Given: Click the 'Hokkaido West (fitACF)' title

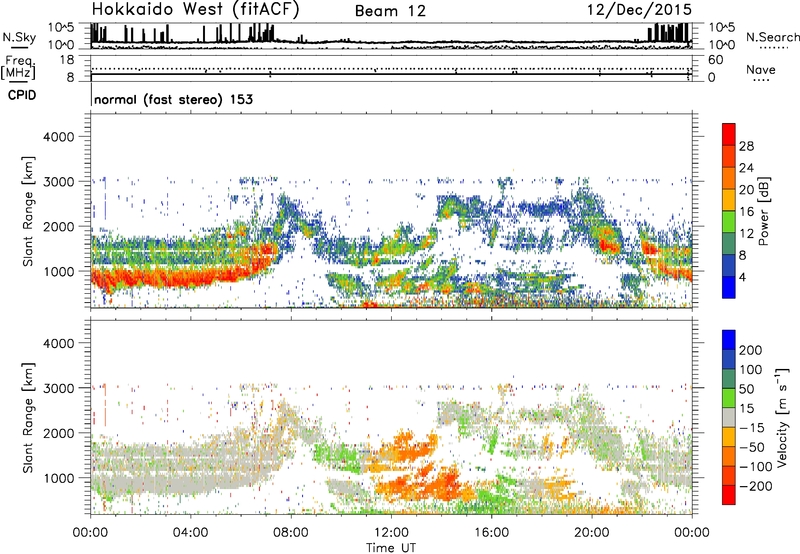Looking at the screenshot, I should [x=195, y=9].
